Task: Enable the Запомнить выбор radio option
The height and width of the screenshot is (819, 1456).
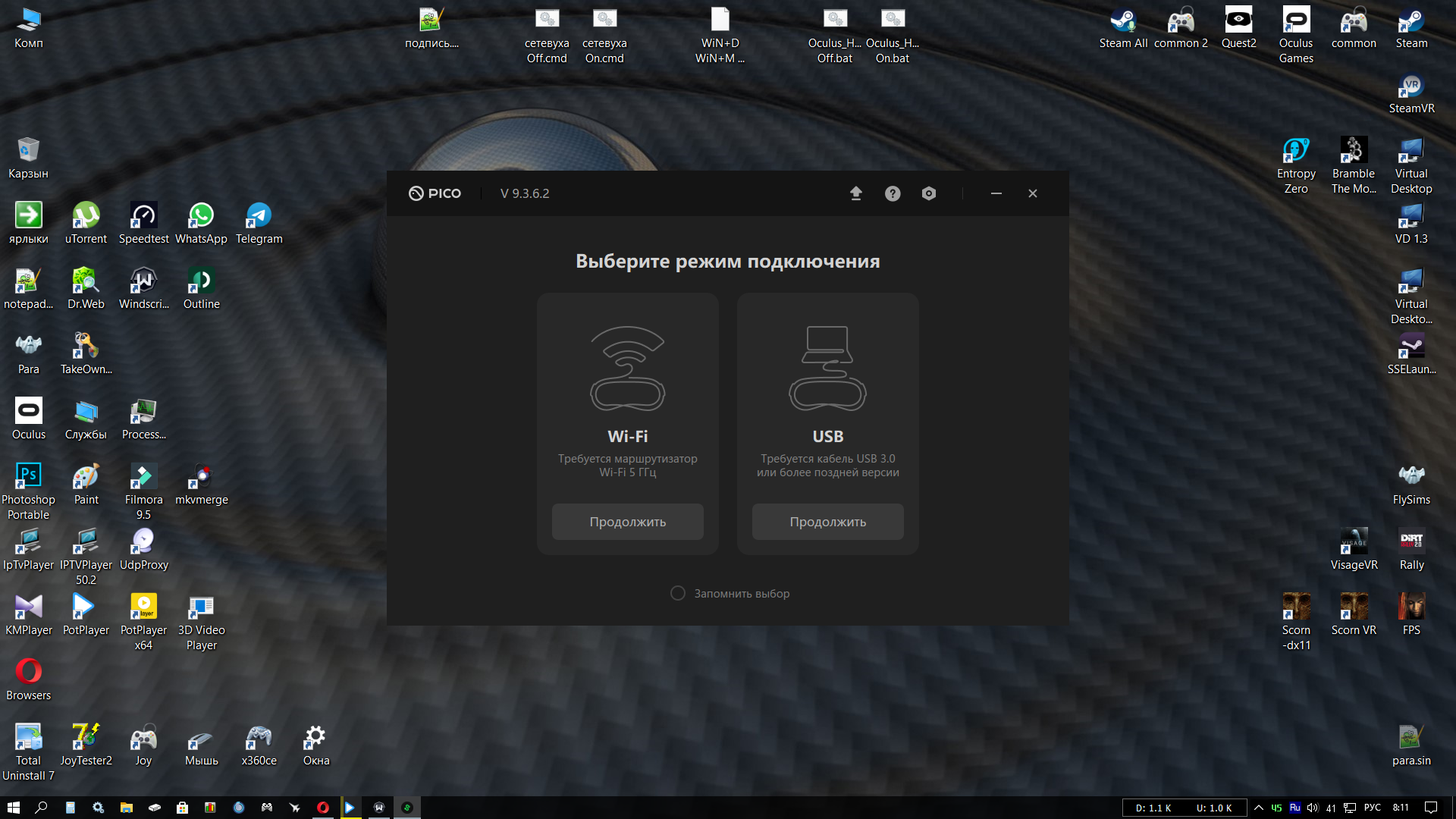Action: tap(678, 593)
